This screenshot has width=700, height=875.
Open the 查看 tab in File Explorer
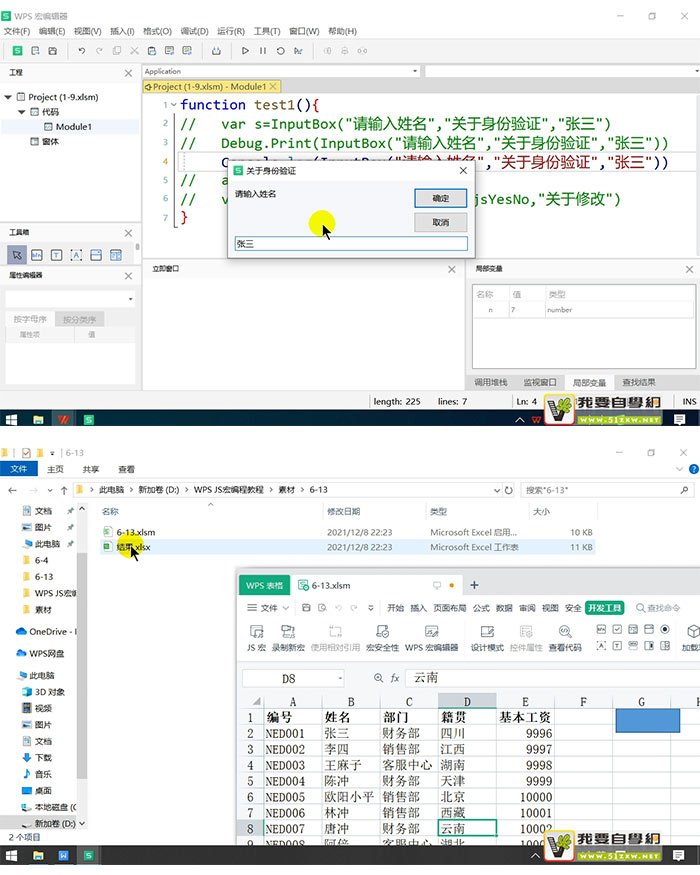pyautogui.click(x=127, y=469)
